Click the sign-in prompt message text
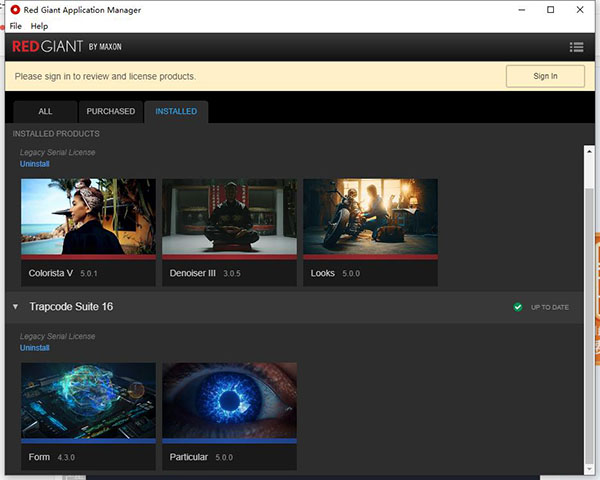Viewport: 600px width, 480px height. click(x=105, y=77)
